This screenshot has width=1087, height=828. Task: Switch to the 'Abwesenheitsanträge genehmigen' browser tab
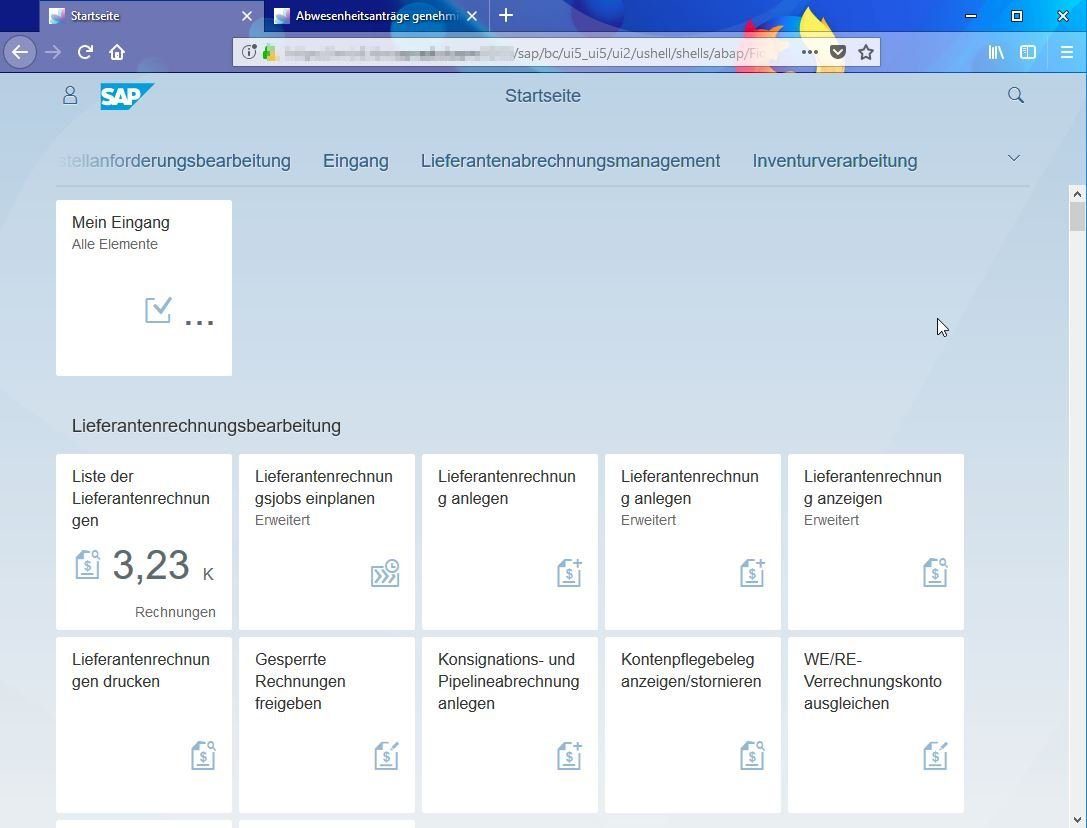(x=370, y=15)
